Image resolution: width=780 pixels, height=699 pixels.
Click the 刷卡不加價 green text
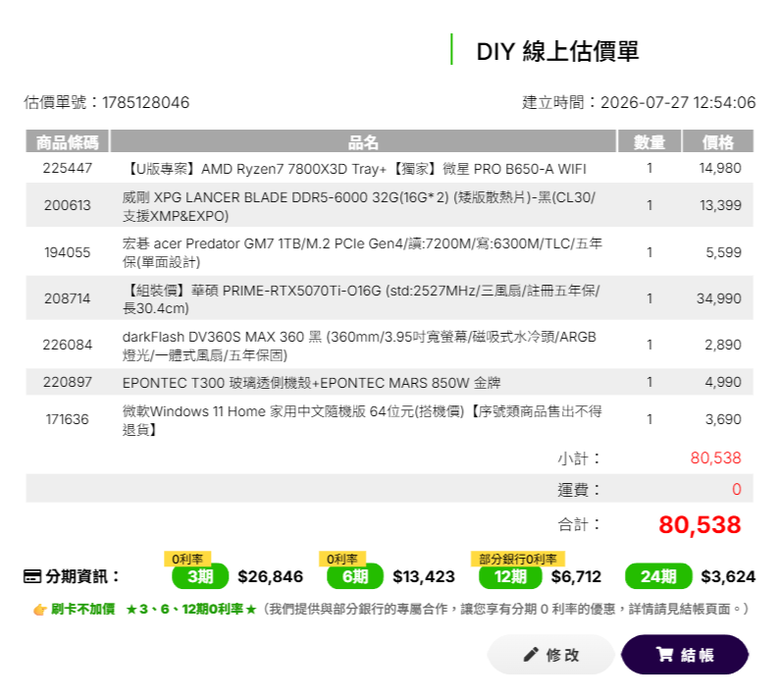pyautogui.click(x=83, y=609)
